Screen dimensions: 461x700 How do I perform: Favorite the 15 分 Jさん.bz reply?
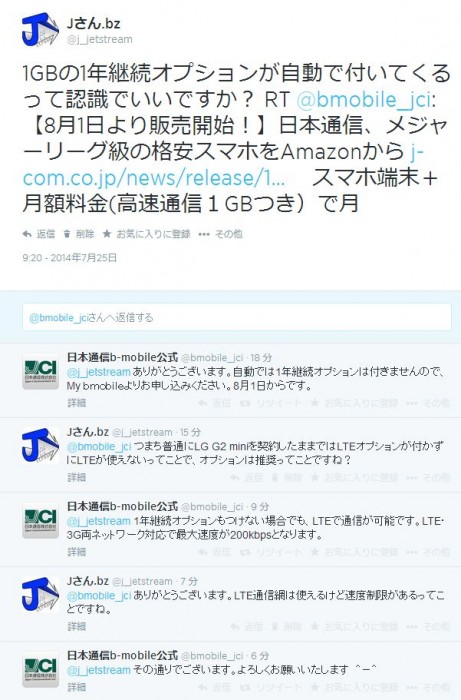[354, 478]
